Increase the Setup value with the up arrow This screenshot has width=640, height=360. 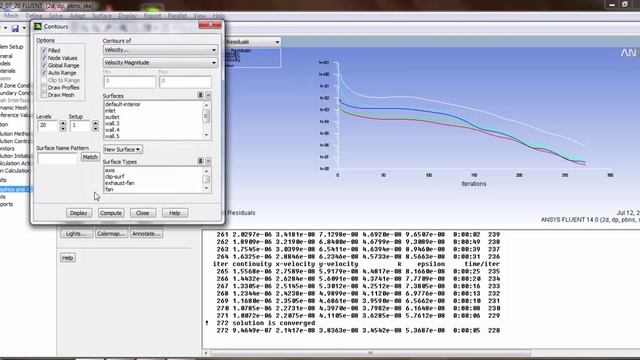95,123
